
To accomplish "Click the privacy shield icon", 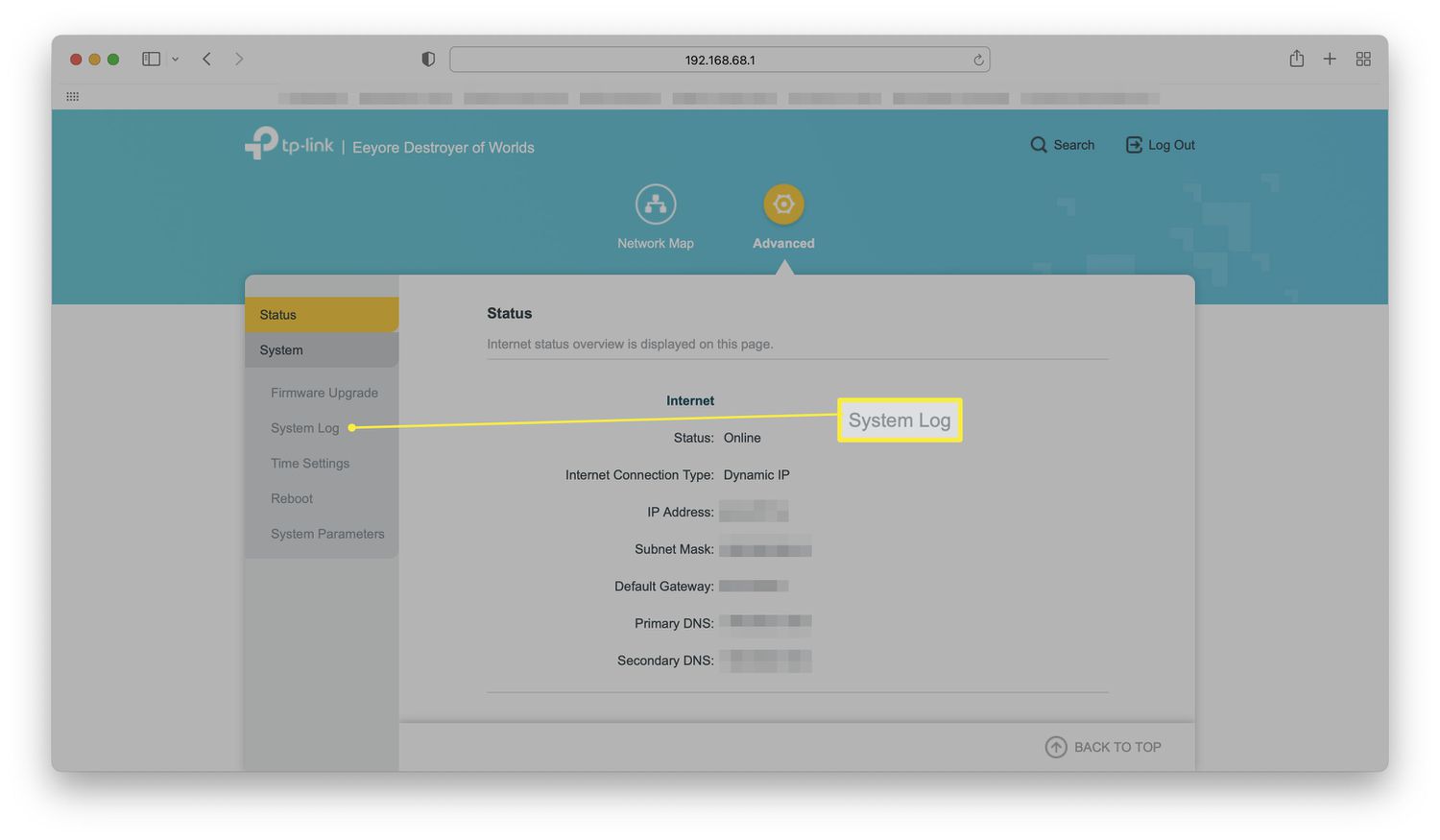I will pos(428,59).
